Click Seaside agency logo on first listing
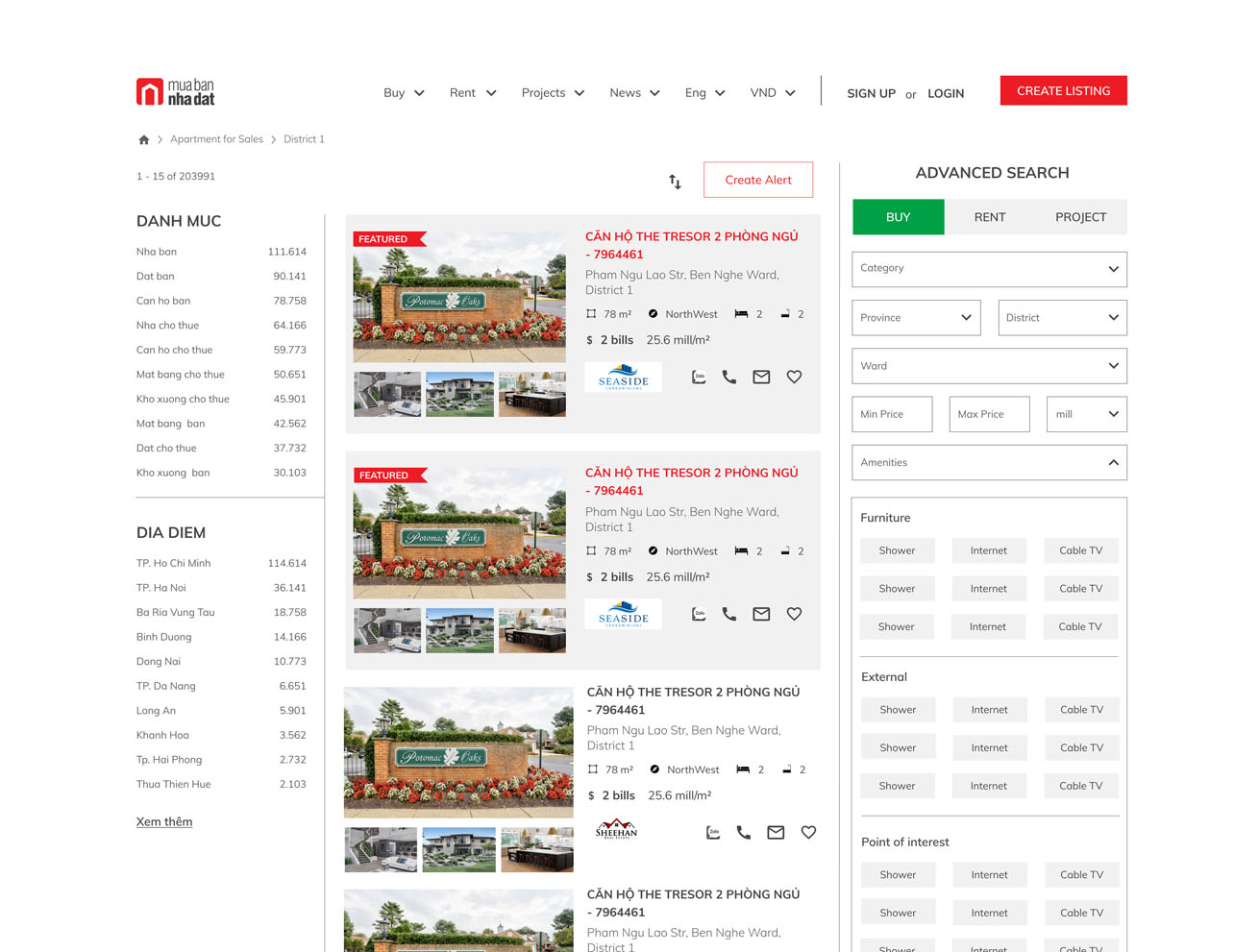This screenshot has height=952, width=1259. 624,377
